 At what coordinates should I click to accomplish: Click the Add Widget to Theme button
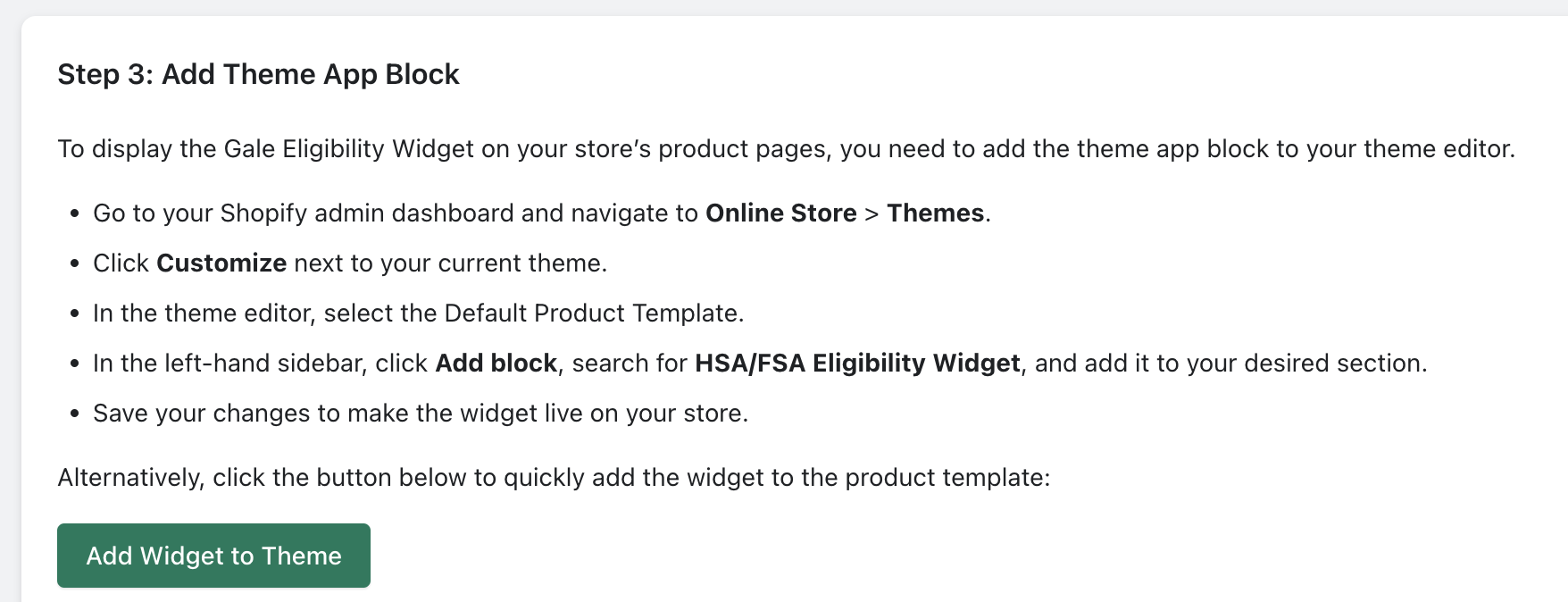213,556
